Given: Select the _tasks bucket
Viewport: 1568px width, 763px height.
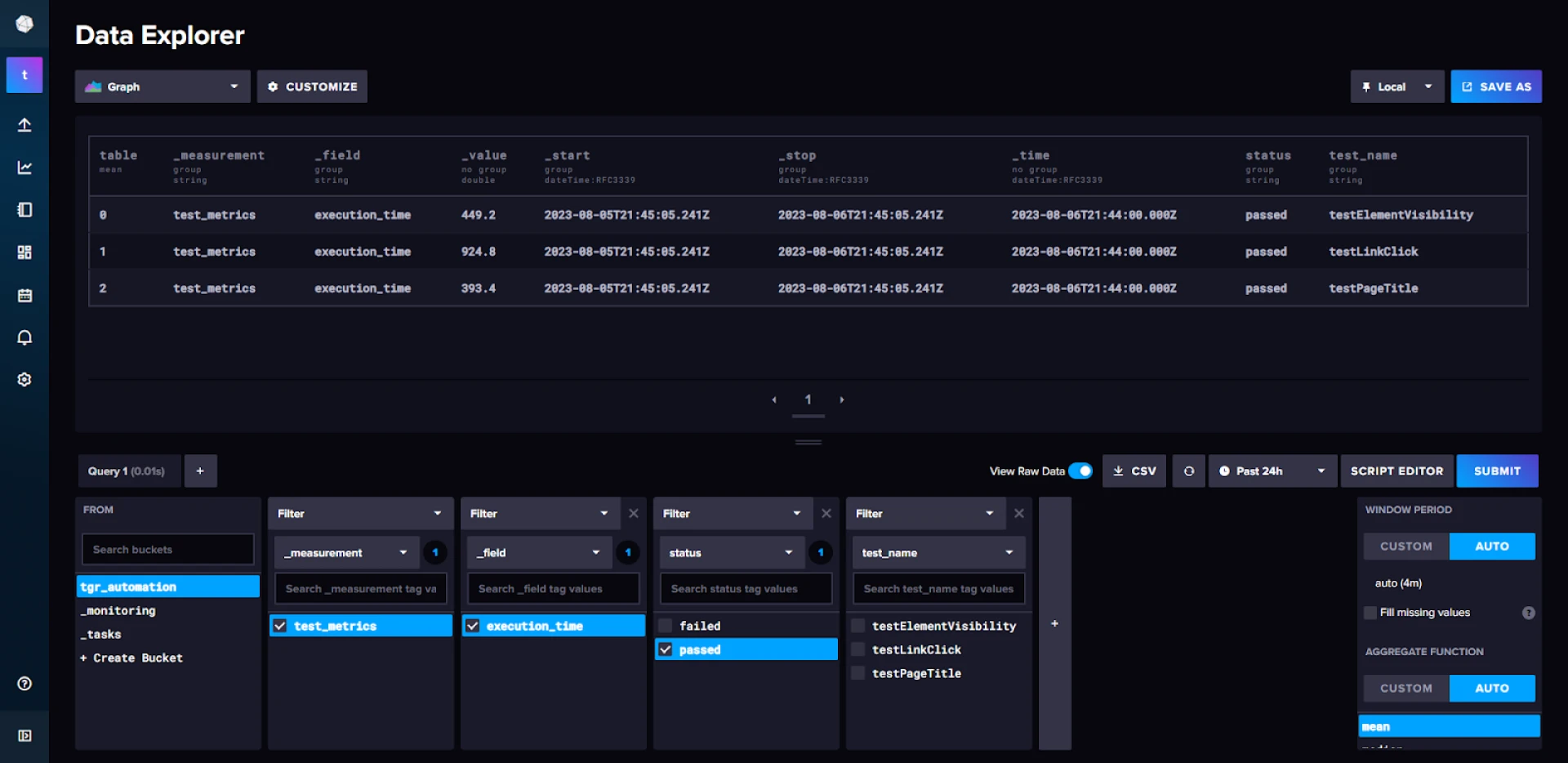Looking at the screenshot, I should pyautogui.click(x=168, y=634).
